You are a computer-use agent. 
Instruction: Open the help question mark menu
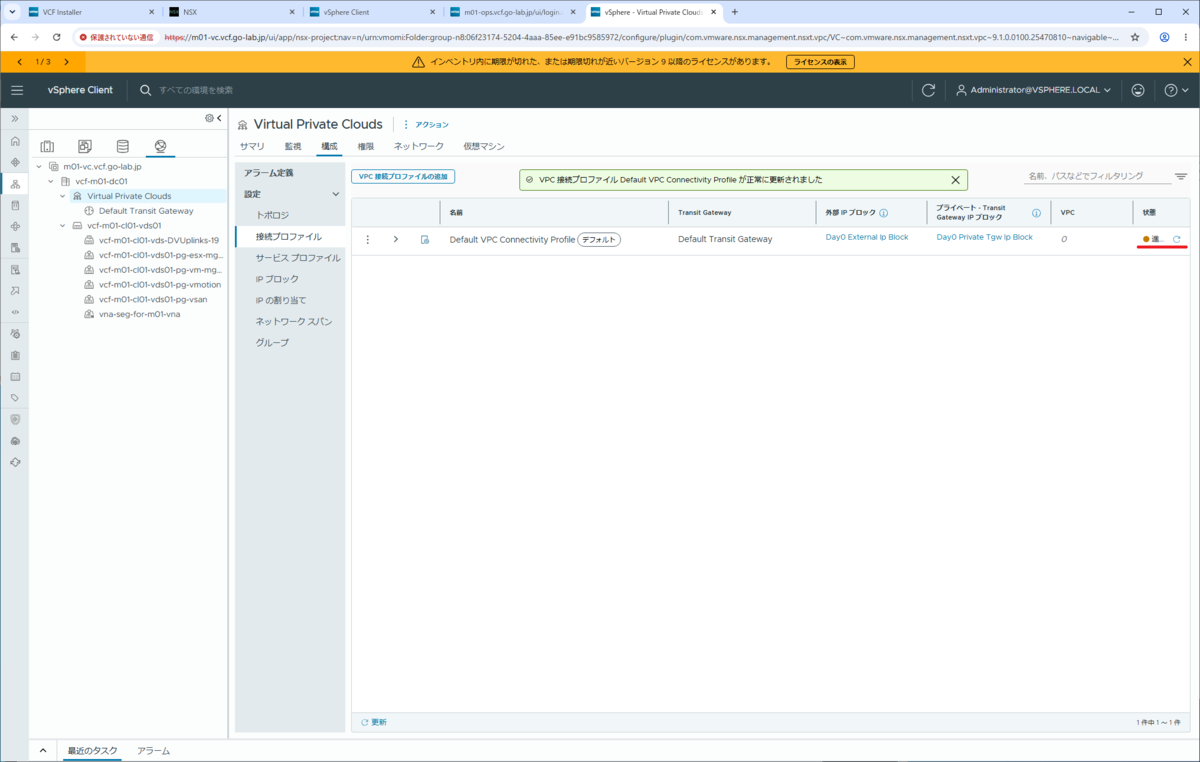click(x=1175, y=90)
